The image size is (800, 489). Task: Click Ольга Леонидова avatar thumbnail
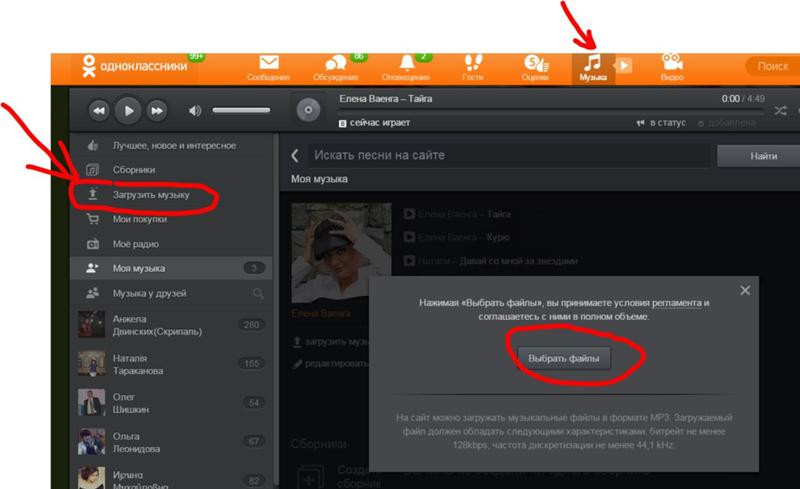point(91,442)
